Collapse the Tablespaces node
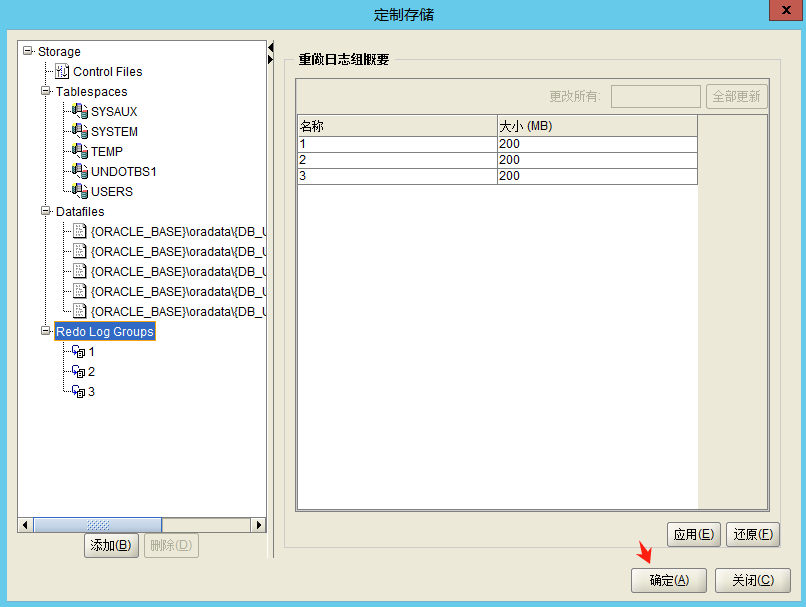 tap(46, 91)
